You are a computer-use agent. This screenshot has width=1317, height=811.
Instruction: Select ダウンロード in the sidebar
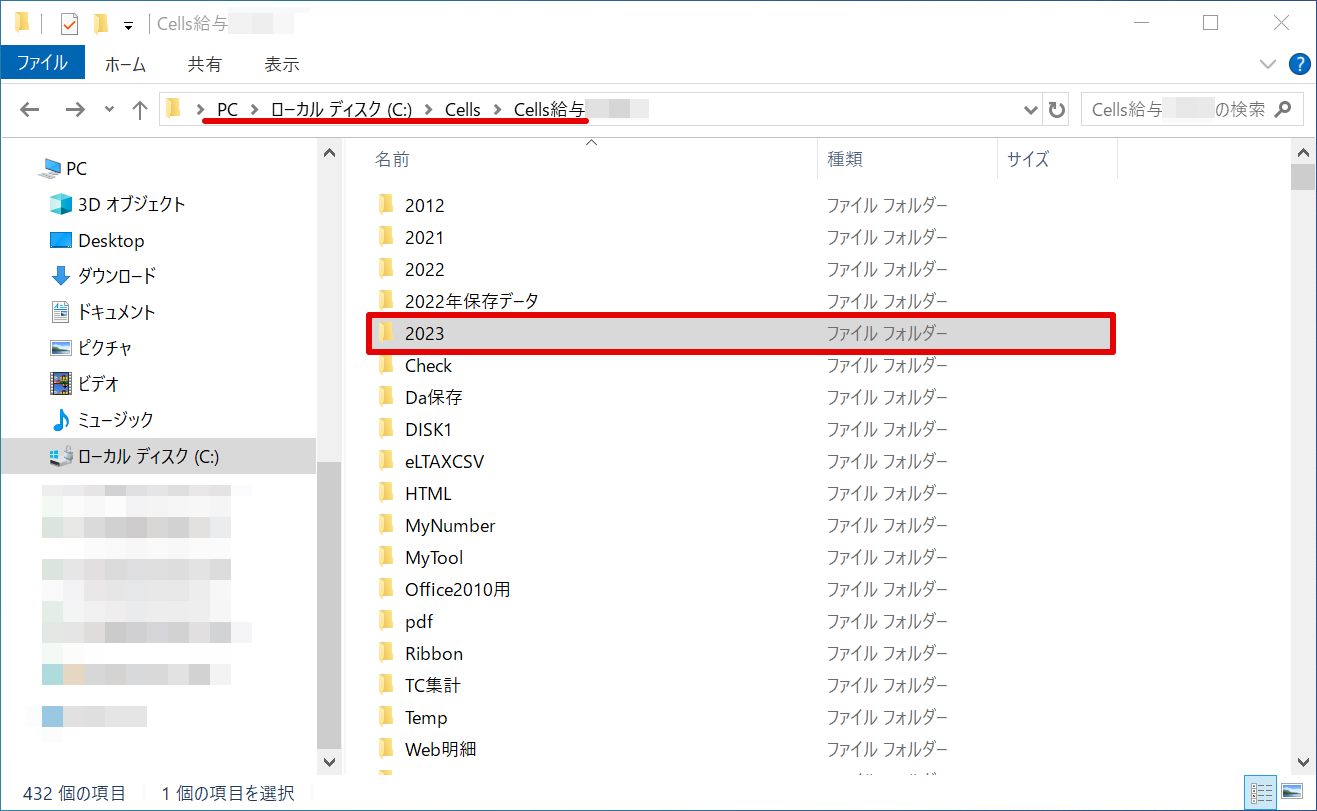pos(117,276)
